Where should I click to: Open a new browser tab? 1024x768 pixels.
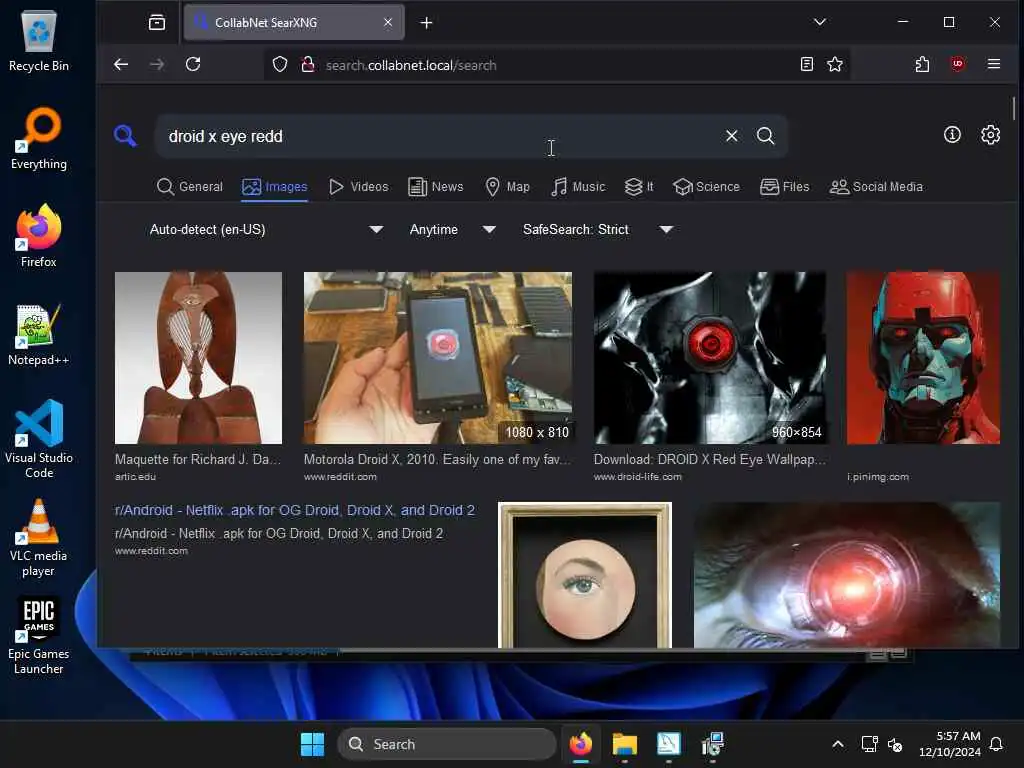(426, 23)
